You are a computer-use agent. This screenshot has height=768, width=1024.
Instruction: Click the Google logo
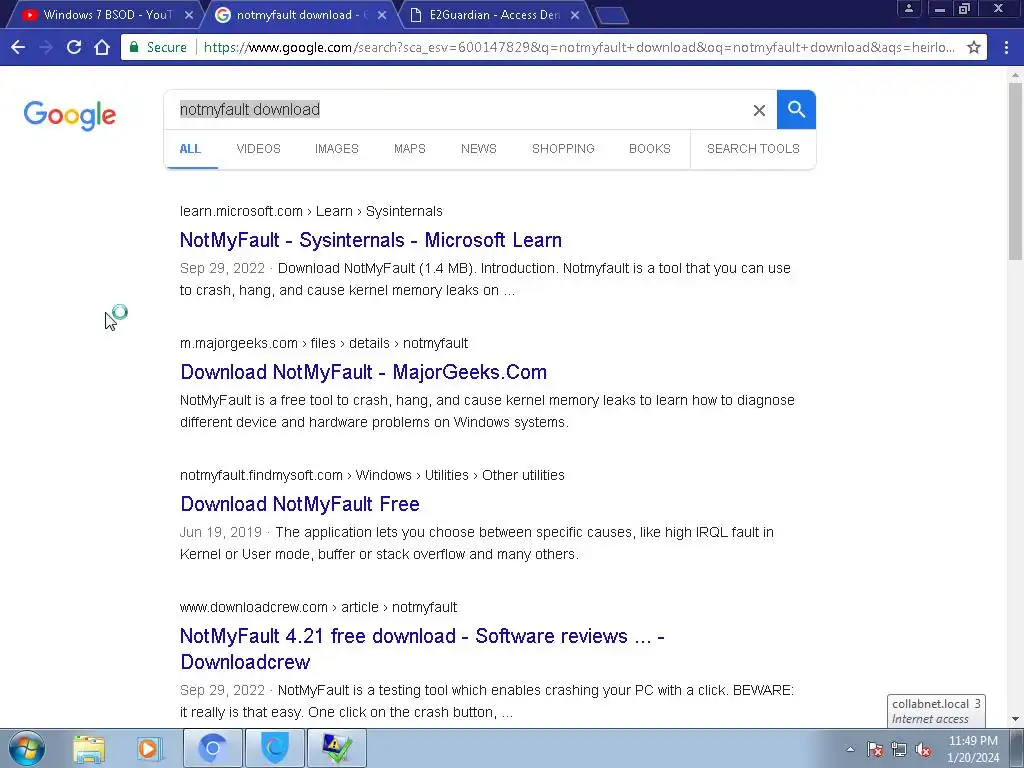click(70, 115)
